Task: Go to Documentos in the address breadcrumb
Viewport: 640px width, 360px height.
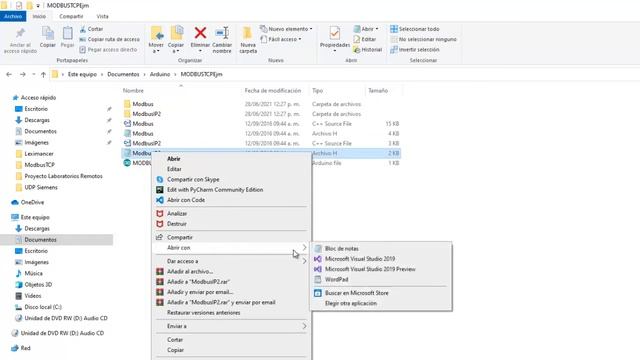Action: 123,74
